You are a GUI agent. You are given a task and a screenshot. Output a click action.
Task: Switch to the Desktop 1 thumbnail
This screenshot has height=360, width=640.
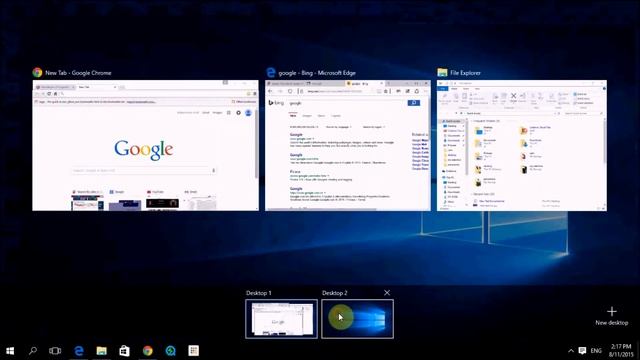click(282, 319)
